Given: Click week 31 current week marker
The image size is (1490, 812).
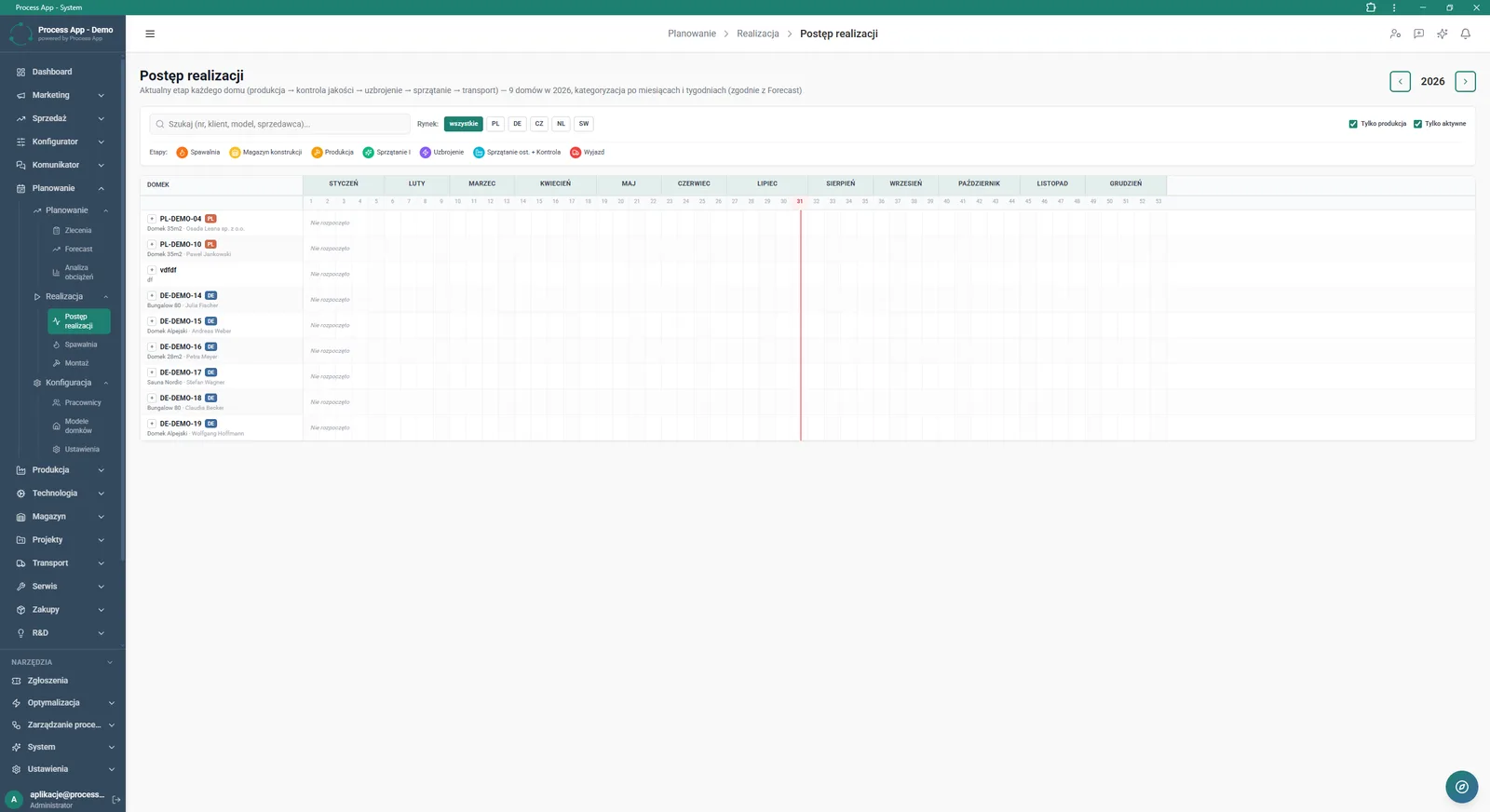Looking at the screenshot, I should click(800, 201).
